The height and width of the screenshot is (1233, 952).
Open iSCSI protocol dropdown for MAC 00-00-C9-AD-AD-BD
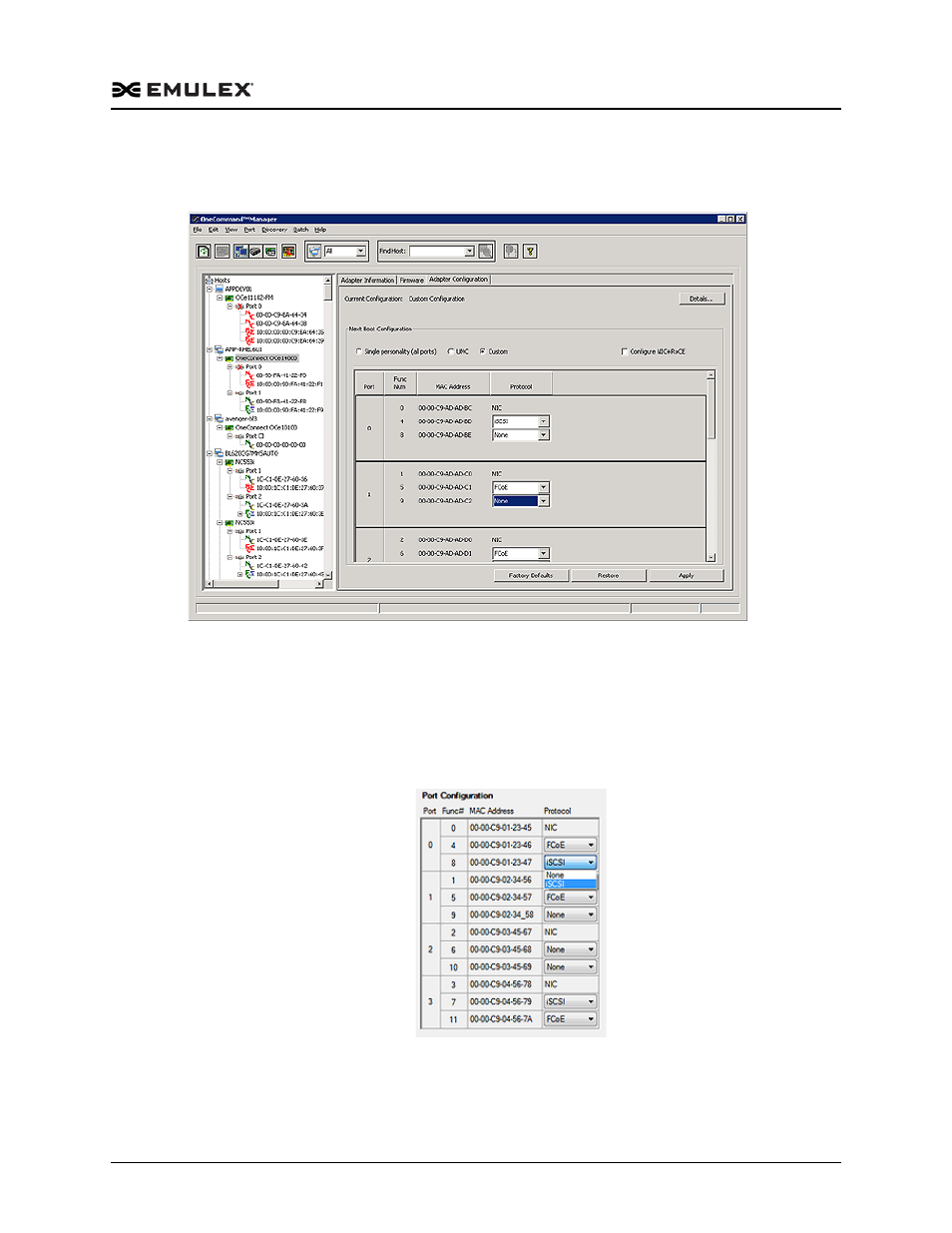[544, 421]
